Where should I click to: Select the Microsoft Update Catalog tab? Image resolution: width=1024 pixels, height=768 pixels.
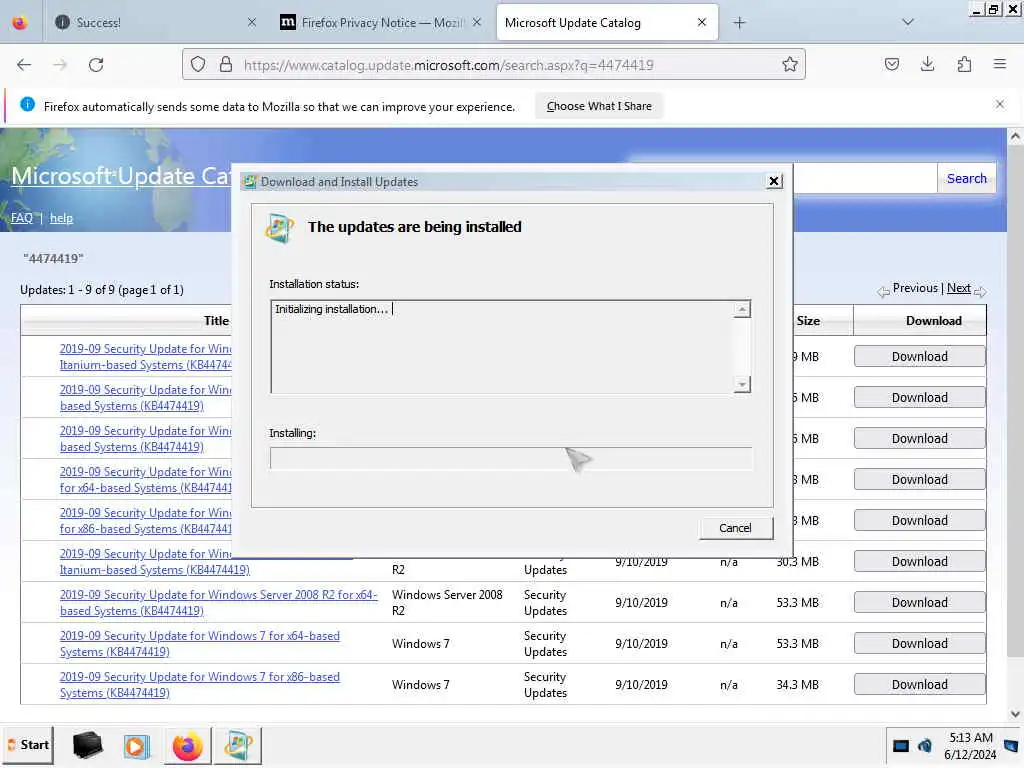point(607,23)
